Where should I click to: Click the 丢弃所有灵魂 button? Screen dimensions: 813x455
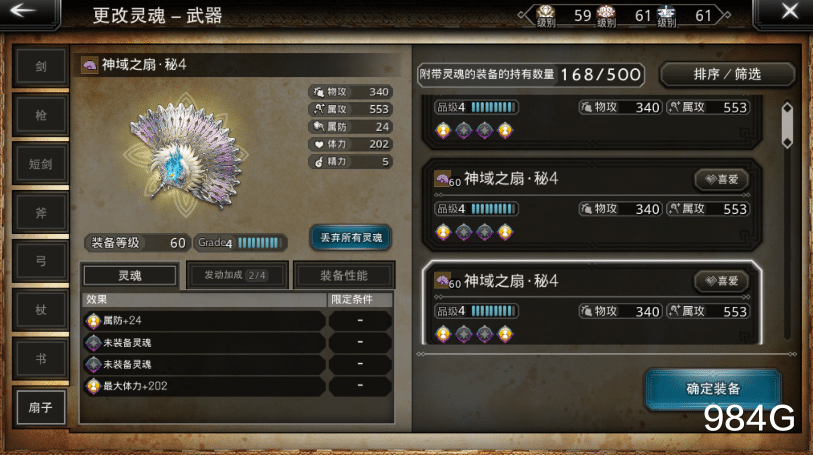pyautogui.click(x=351, y=237)
